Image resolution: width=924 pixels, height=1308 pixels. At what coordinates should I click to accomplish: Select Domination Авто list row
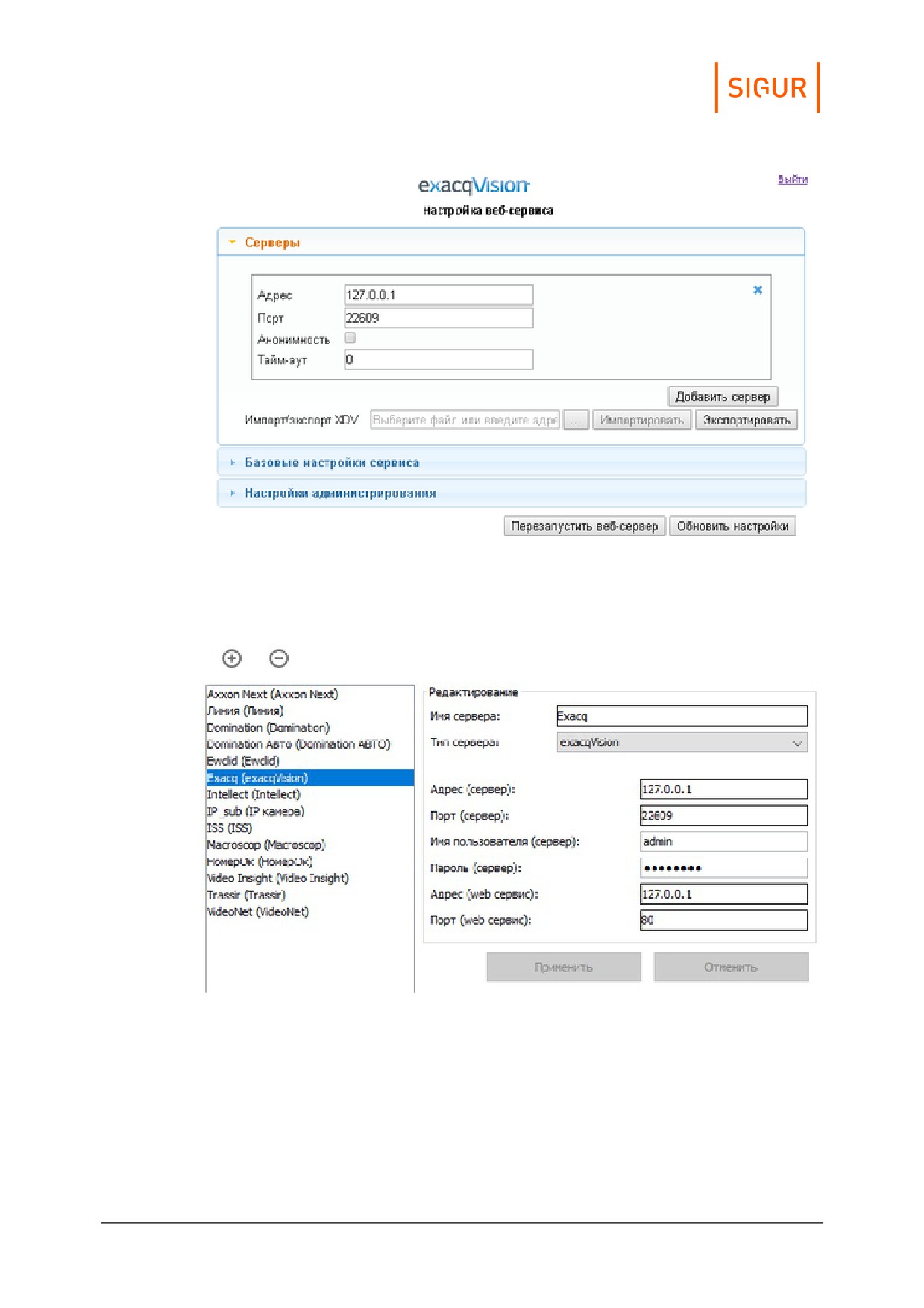click(x=310, y=744)
